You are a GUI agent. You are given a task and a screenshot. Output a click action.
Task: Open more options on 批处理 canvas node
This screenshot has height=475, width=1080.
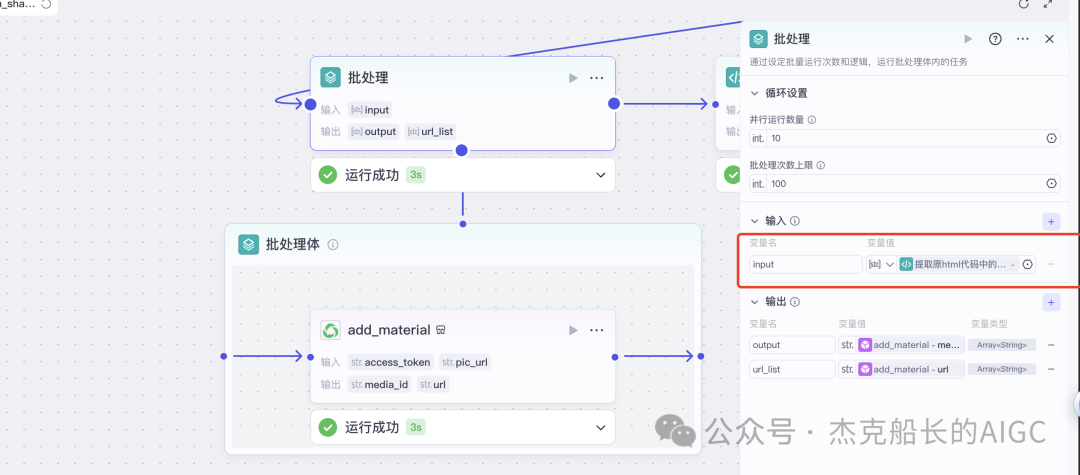[x=596, y=78]
